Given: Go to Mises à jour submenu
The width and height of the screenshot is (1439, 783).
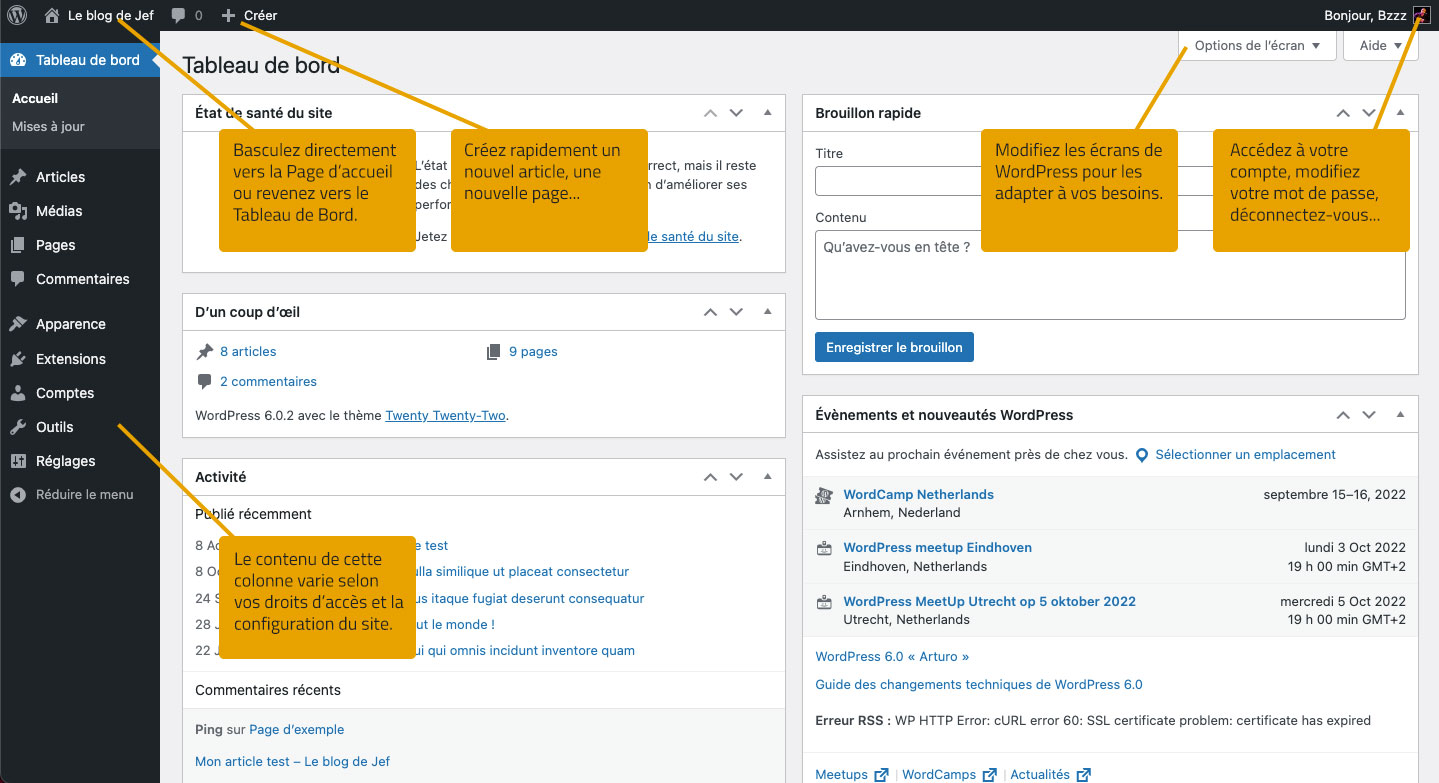Looking at the screenshot, I should (x=48, y=127).
